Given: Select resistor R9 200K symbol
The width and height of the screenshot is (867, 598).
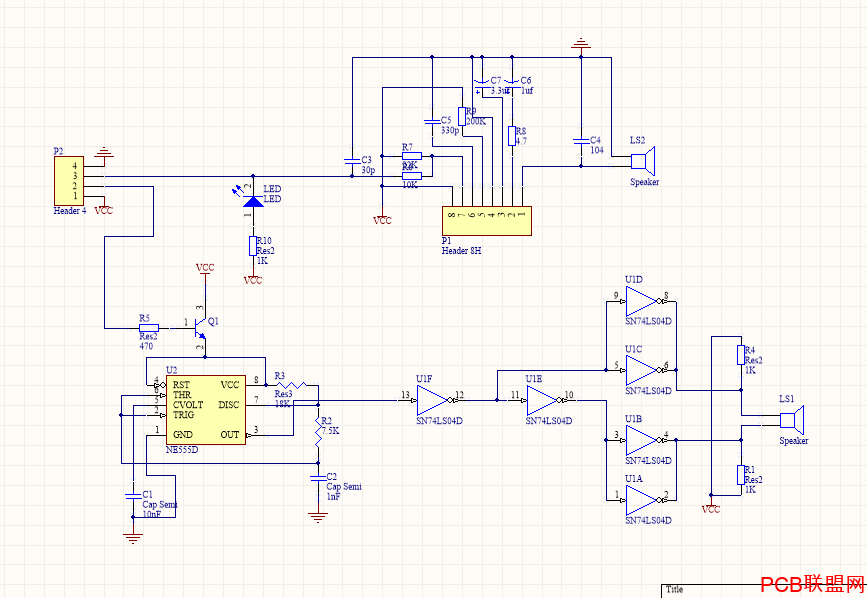Looking at the screenshot, I should coord(462,116).
